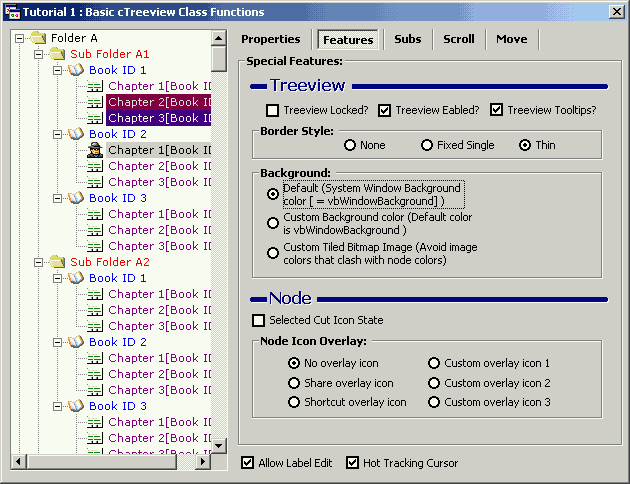Switch to the Subs tab

click(x=408, y=39)
